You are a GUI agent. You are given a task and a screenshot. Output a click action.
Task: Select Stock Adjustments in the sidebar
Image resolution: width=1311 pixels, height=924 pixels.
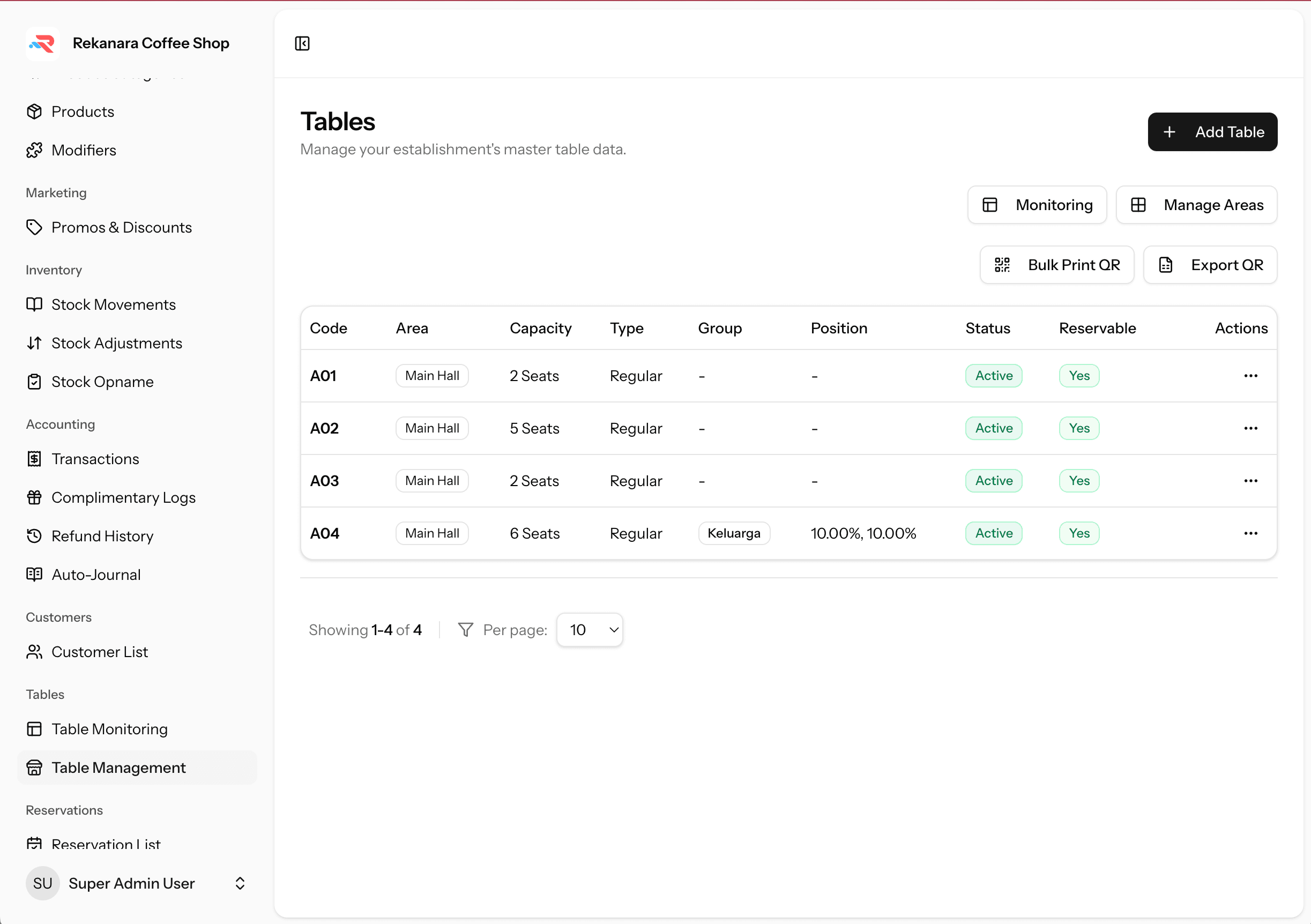137,343
